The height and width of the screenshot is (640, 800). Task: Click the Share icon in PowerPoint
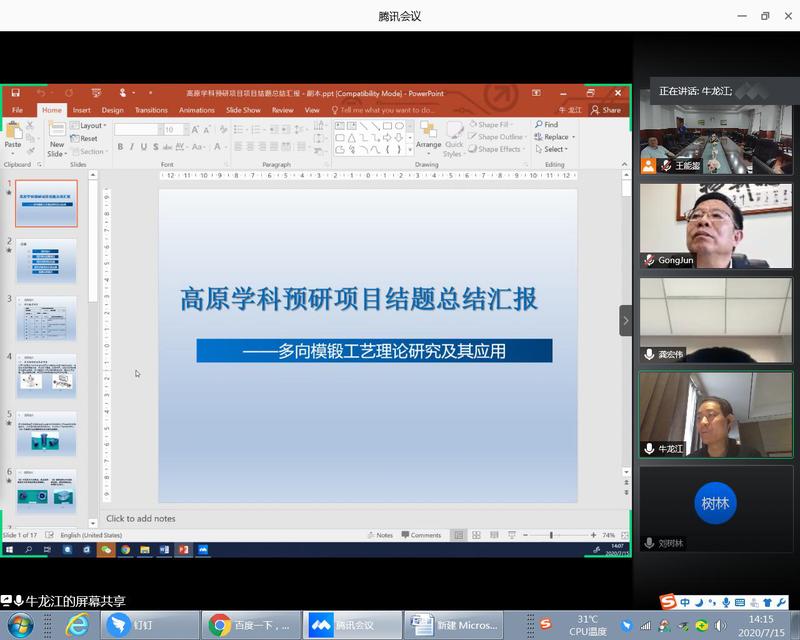(x=606, y=110)
